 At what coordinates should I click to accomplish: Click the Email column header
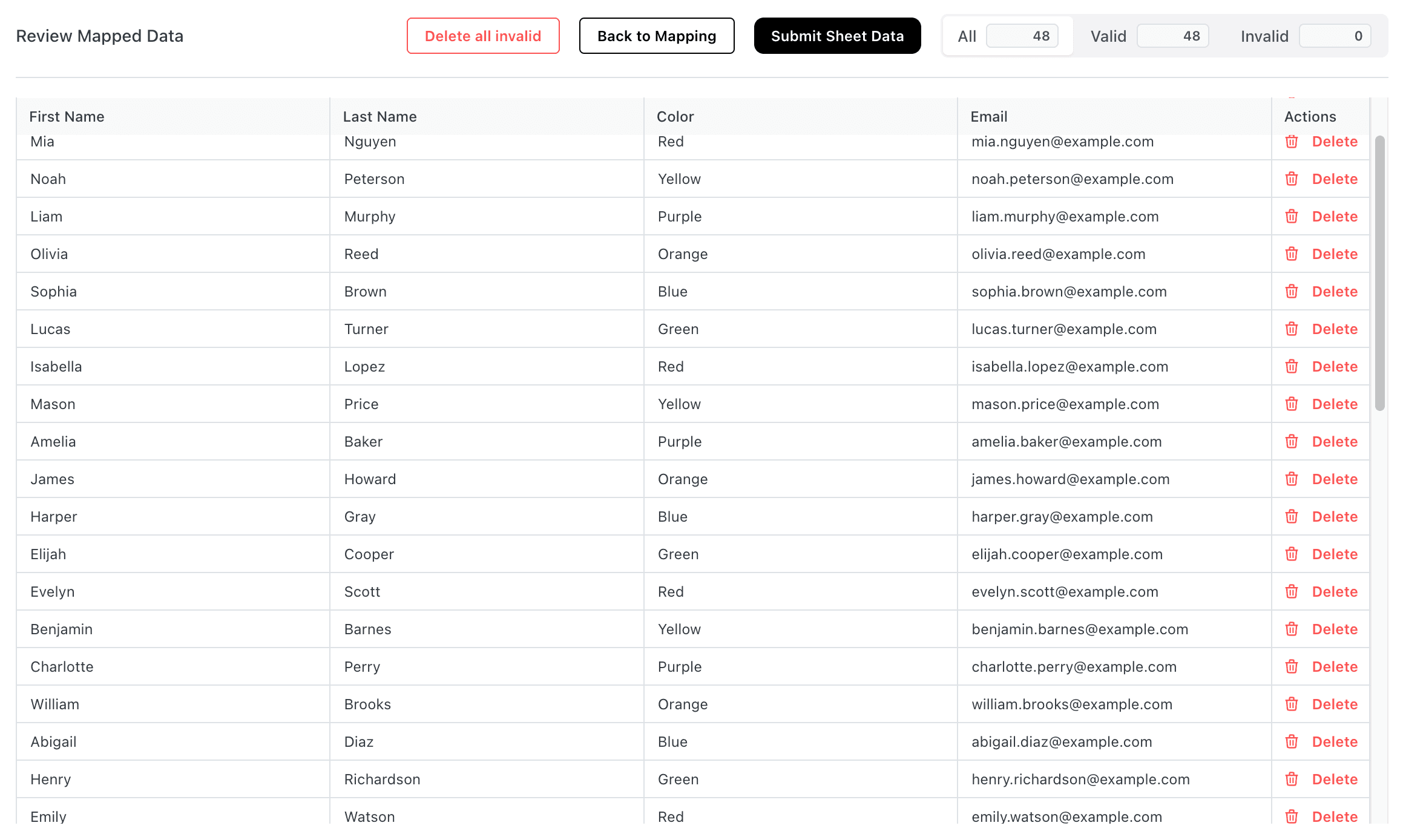click(989, 116)
